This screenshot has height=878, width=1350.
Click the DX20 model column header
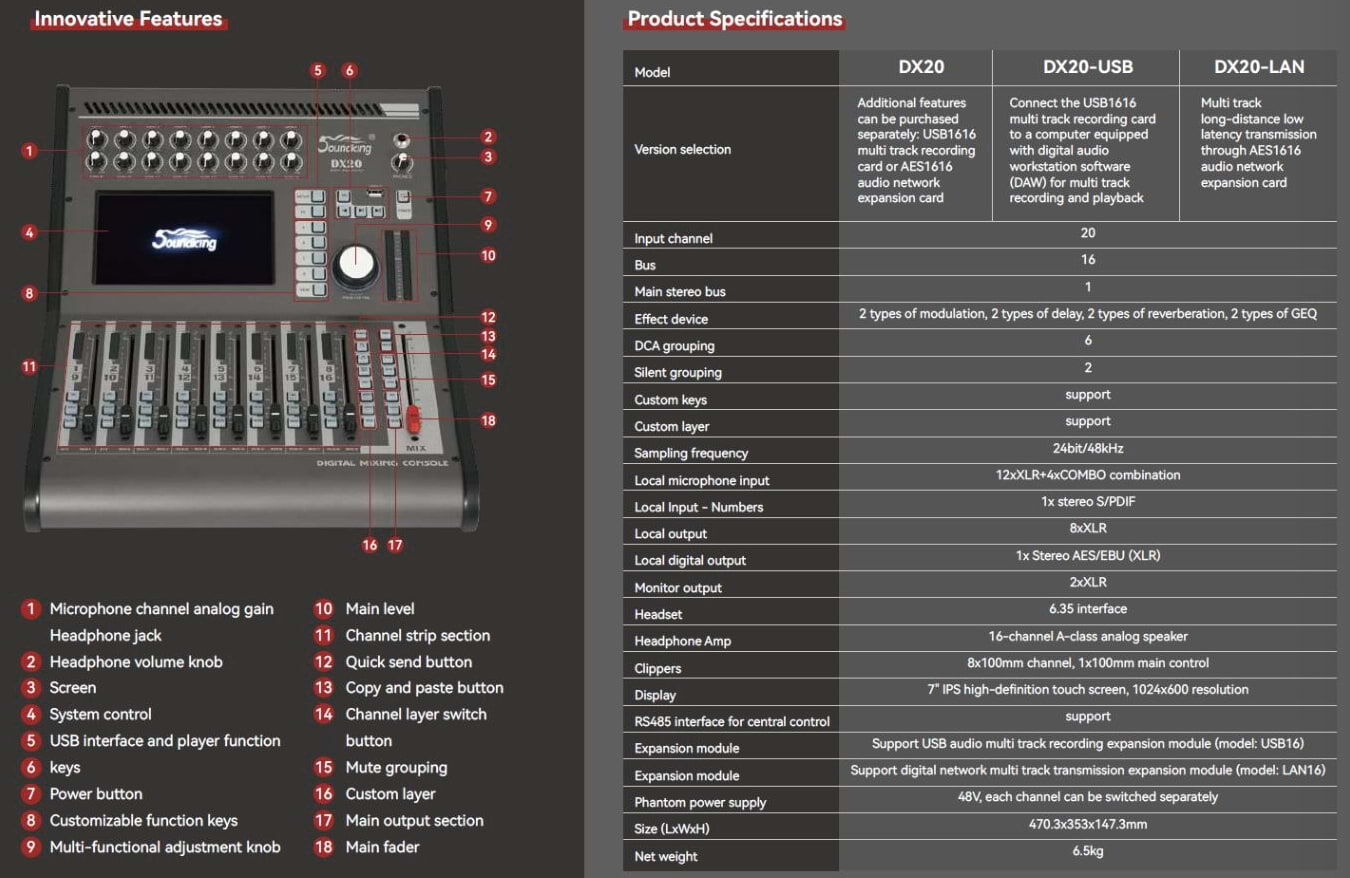click(x=915, y=68)
